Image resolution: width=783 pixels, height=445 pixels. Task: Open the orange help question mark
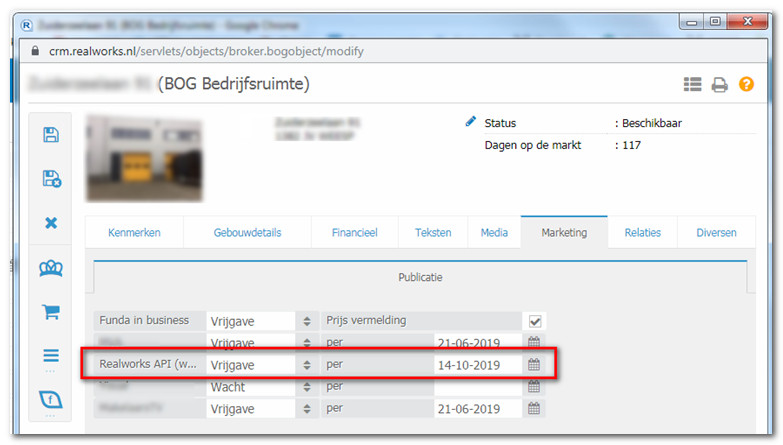(747, 84)
